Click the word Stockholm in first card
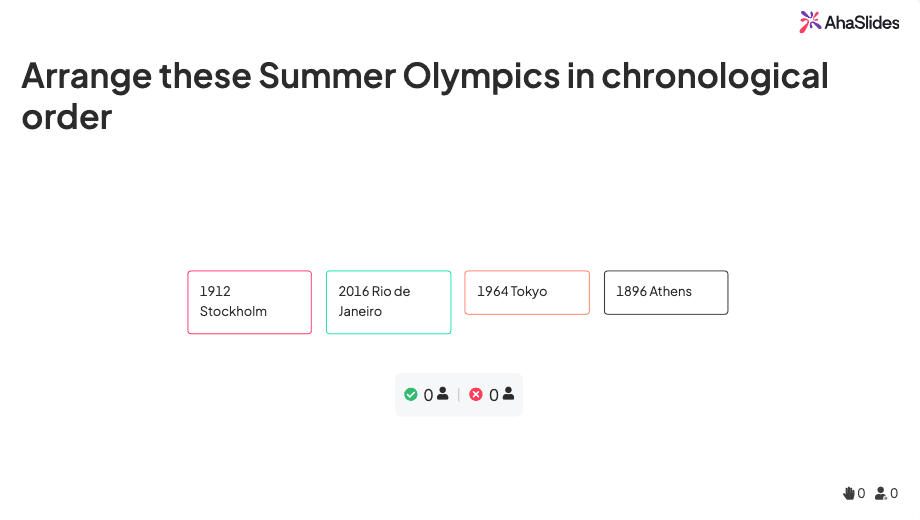Viewport: 920px width, 520px height. pyautogui.click(x=233, y=311)
